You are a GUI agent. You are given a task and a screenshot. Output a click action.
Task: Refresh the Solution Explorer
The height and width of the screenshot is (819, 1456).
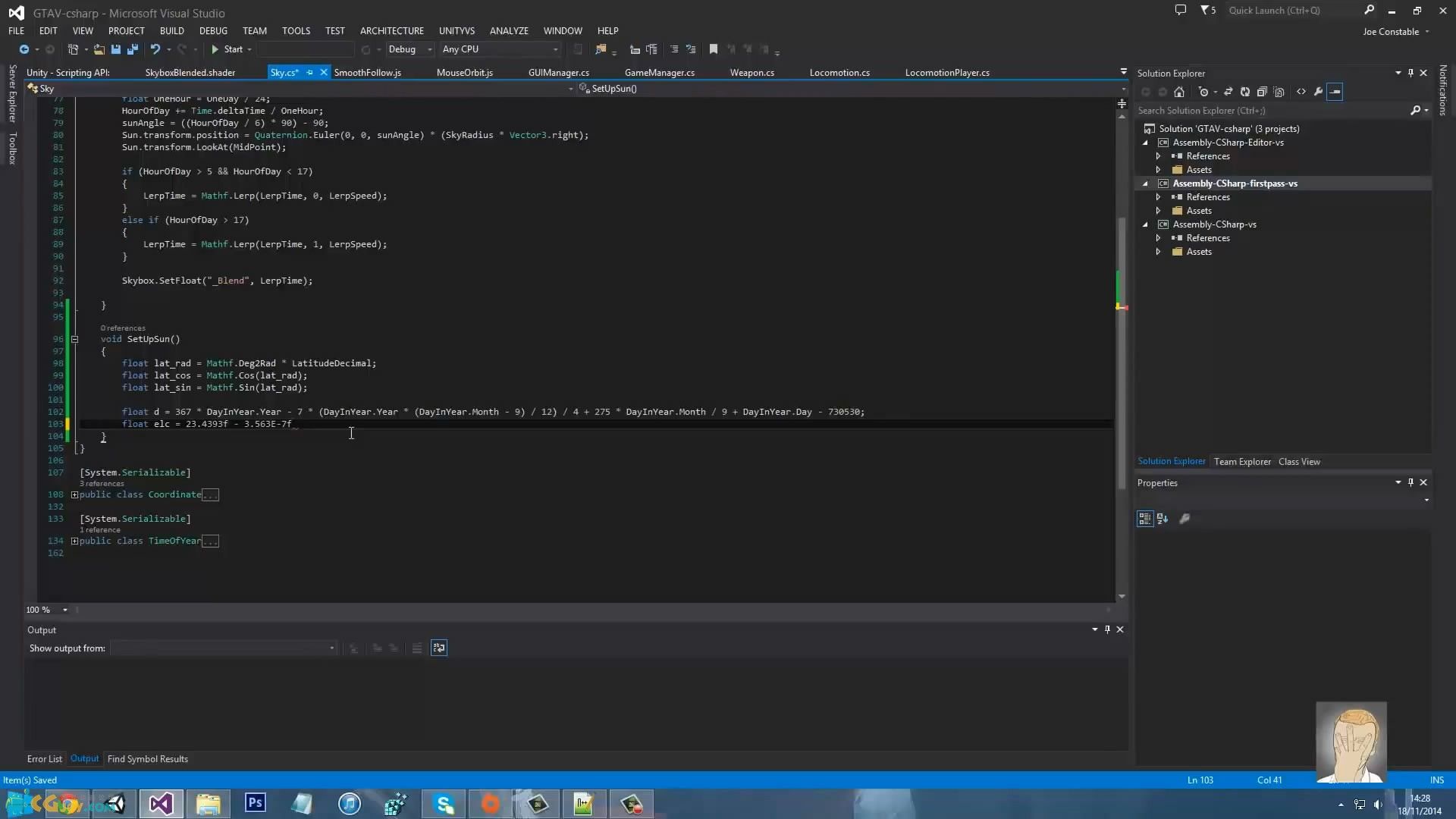coord(1245,92)
